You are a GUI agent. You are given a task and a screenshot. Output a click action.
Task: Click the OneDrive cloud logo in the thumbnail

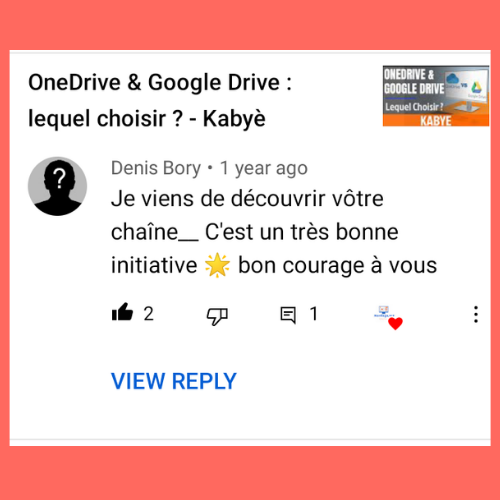point(453,79)
